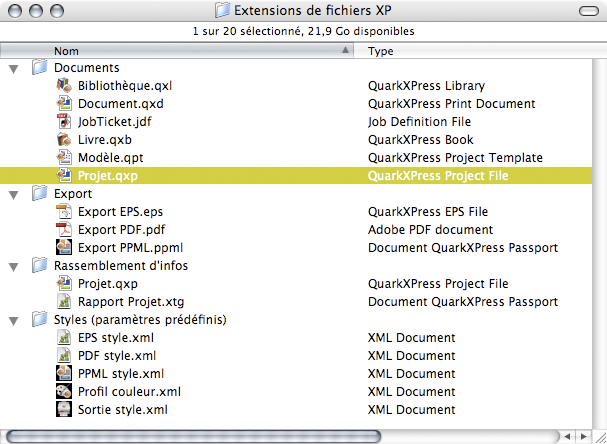This screenshot has width=607, height=444.
Task: Click the Document.qxd file icon
Action: pos(64,103)
